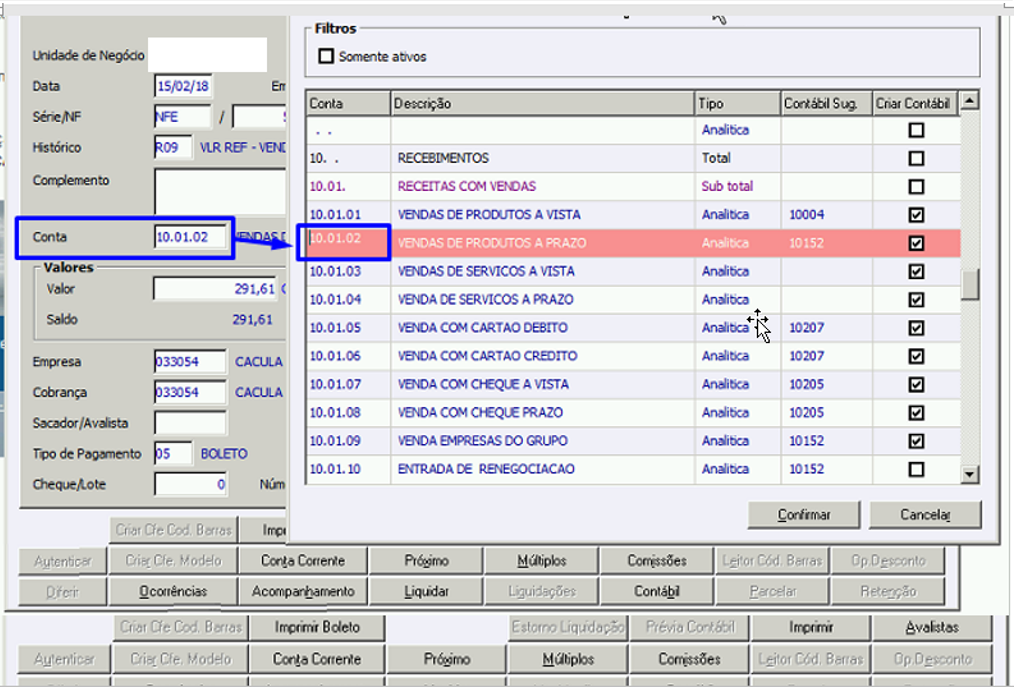The width and height of the screenshot is (1015, 693).
Task: Click the Data field showing 15/02/18
Action: (x=183, y=86)
